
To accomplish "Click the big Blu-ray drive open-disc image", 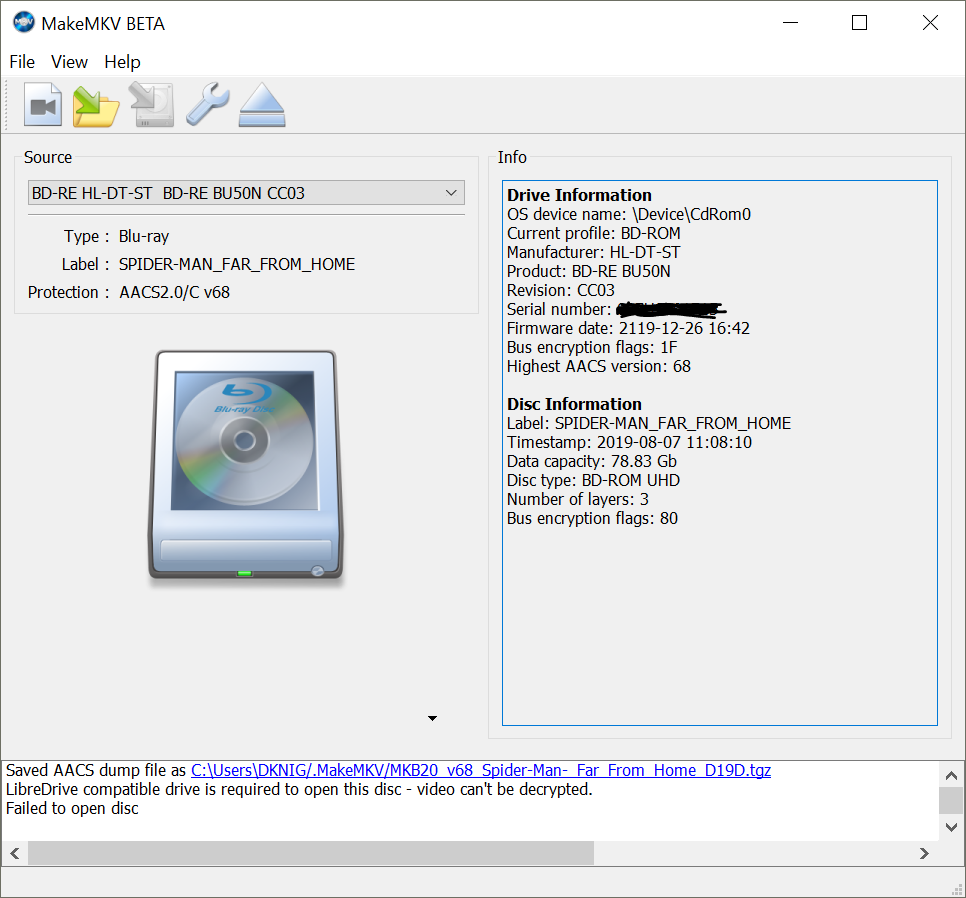I will [x=245, y=465].
